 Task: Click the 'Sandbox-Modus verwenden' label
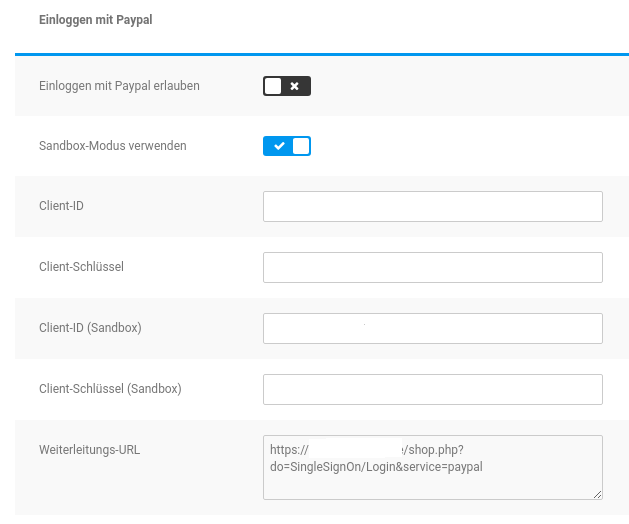[x=113, y=146]
